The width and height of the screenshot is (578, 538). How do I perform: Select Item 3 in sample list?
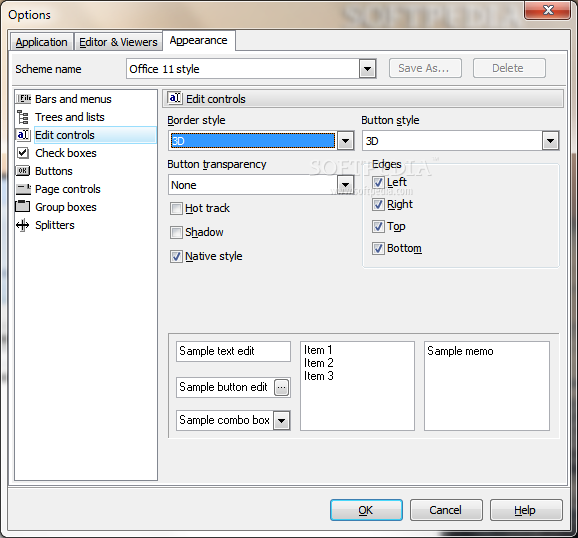coord(318,376)
